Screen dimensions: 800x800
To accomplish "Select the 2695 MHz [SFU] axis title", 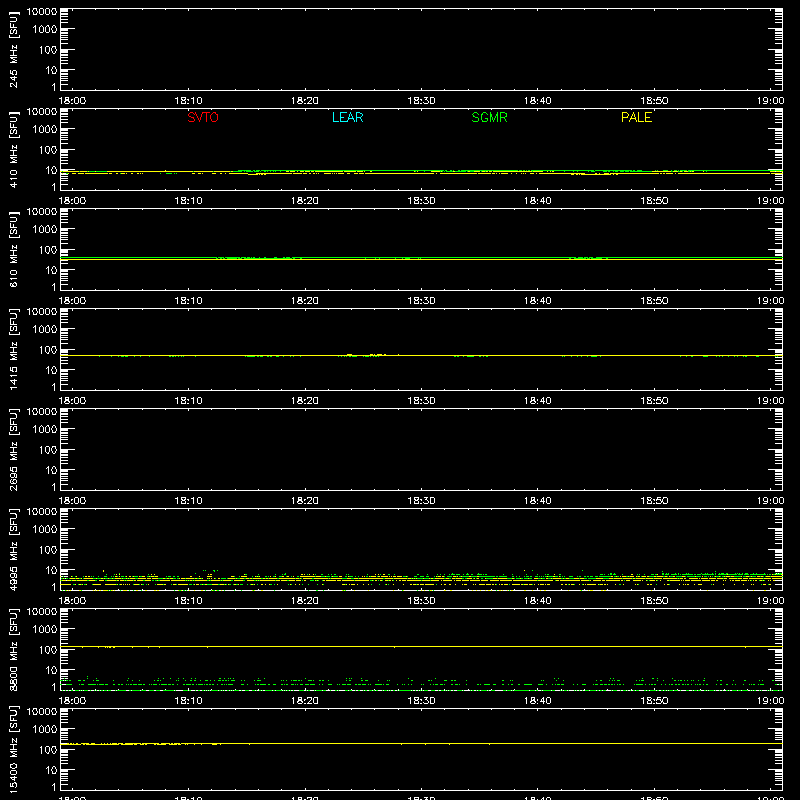I will tap(14, 449).
